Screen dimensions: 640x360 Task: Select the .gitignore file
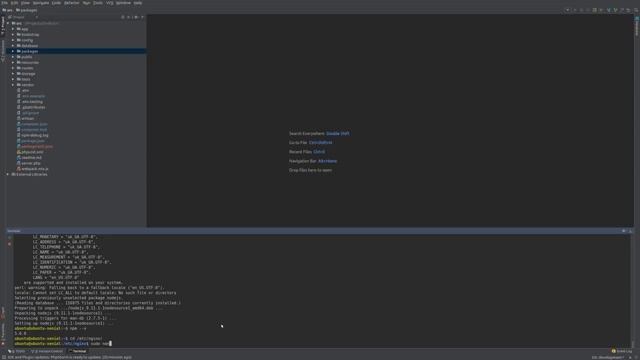tap(30, 113)
